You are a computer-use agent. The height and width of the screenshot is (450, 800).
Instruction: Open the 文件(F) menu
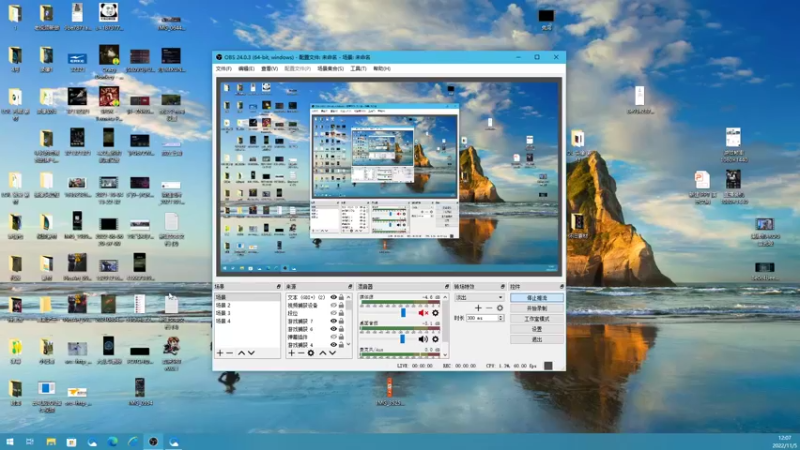[223, 68]
